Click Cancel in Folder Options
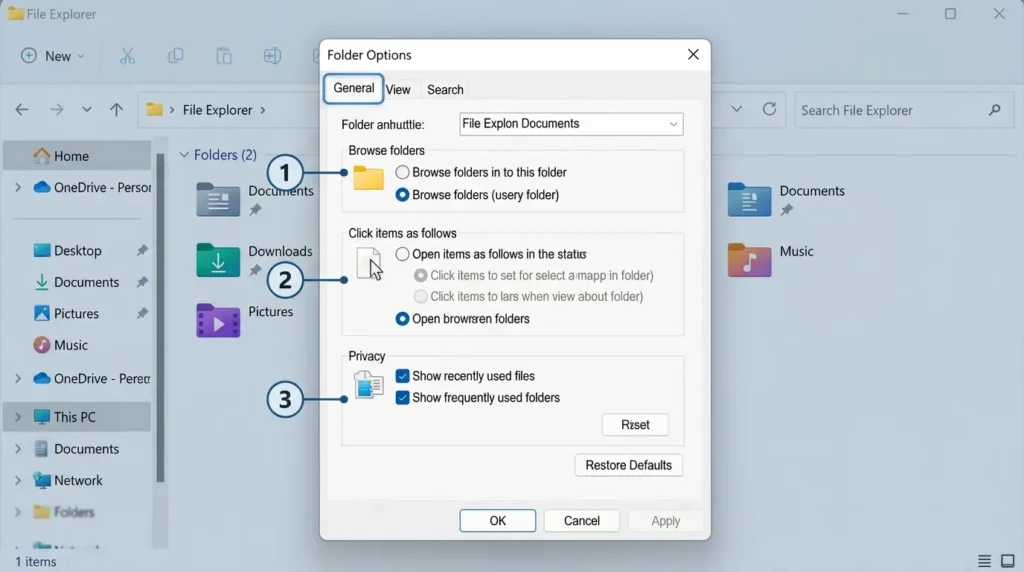This screenshot has height=572, width=1024. 582,521
